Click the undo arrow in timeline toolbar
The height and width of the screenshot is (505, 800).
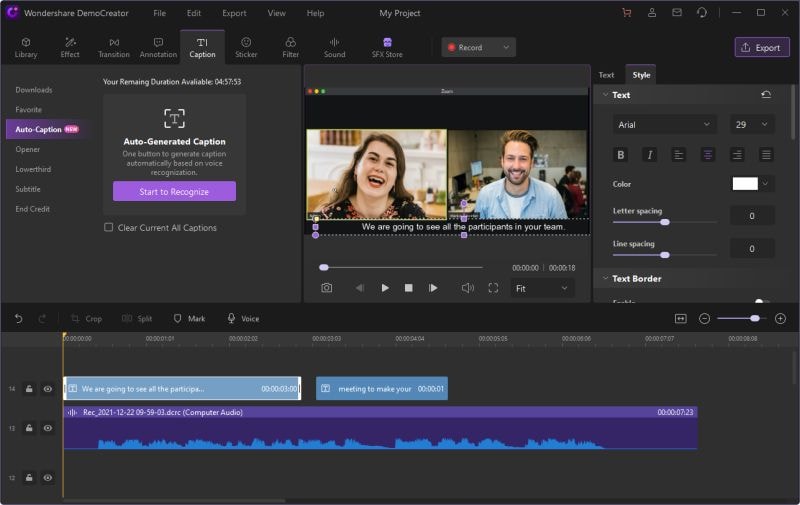(x=18, y=318)
